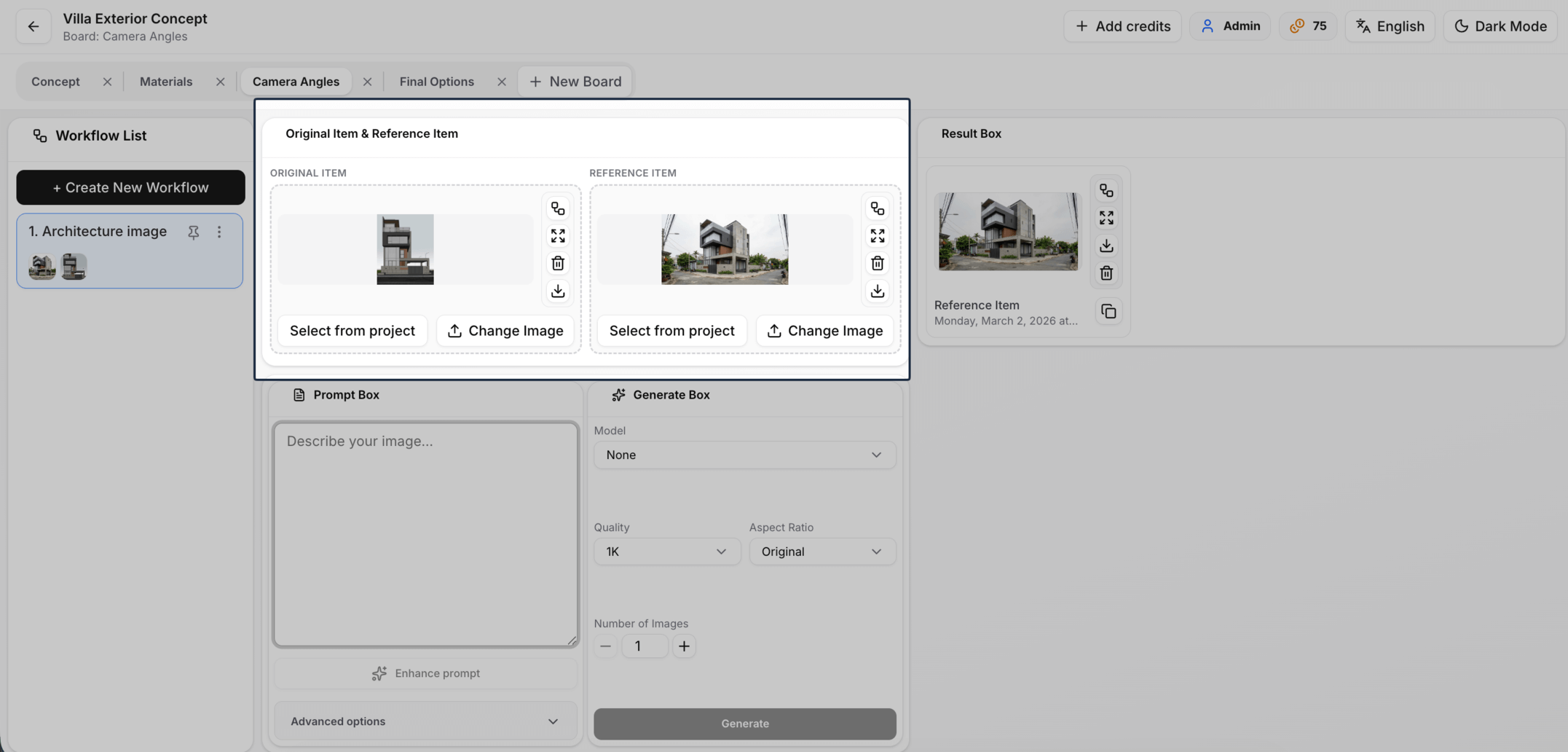
Task: Expand Advanced options
Action: coord(425,721)
